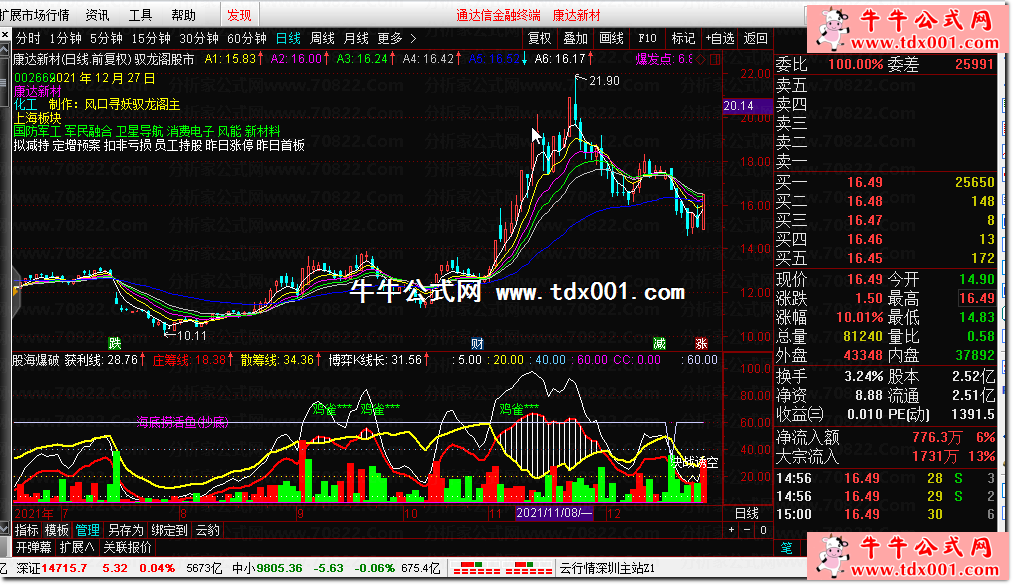Open the 扩展市场行情 menu
This screenshot has width=1014, height=585.
point(34,15)
